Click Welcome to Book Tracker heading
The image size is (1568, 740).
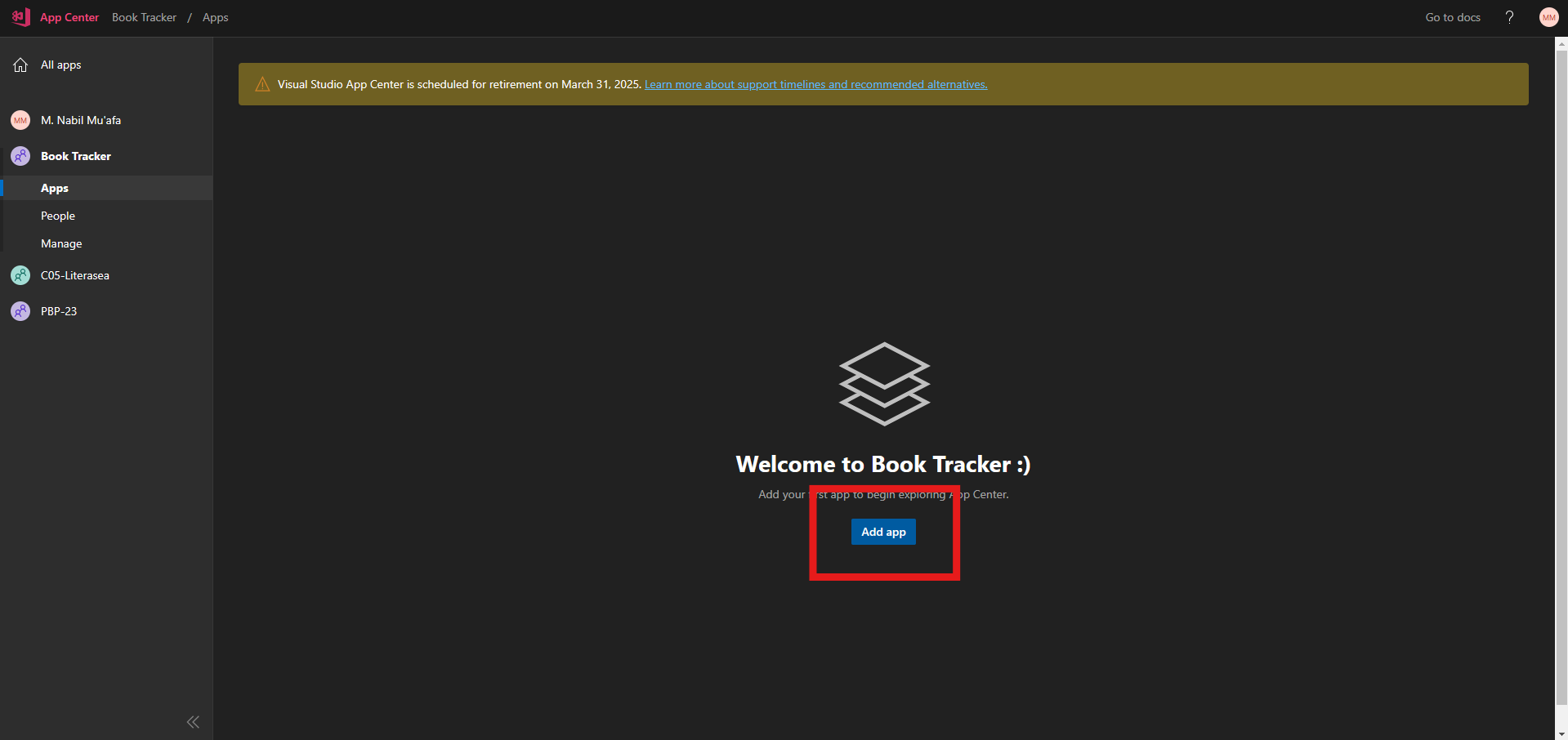(883, 464)
